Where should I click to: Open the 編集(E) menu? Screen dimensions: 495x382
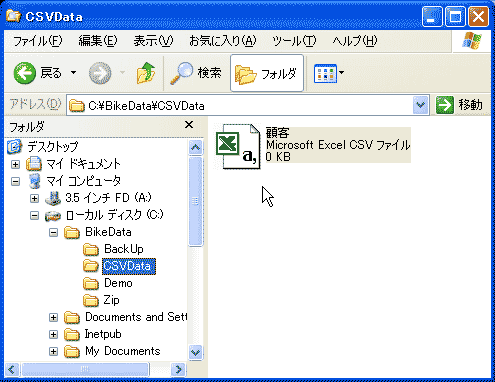coord(98,41)
